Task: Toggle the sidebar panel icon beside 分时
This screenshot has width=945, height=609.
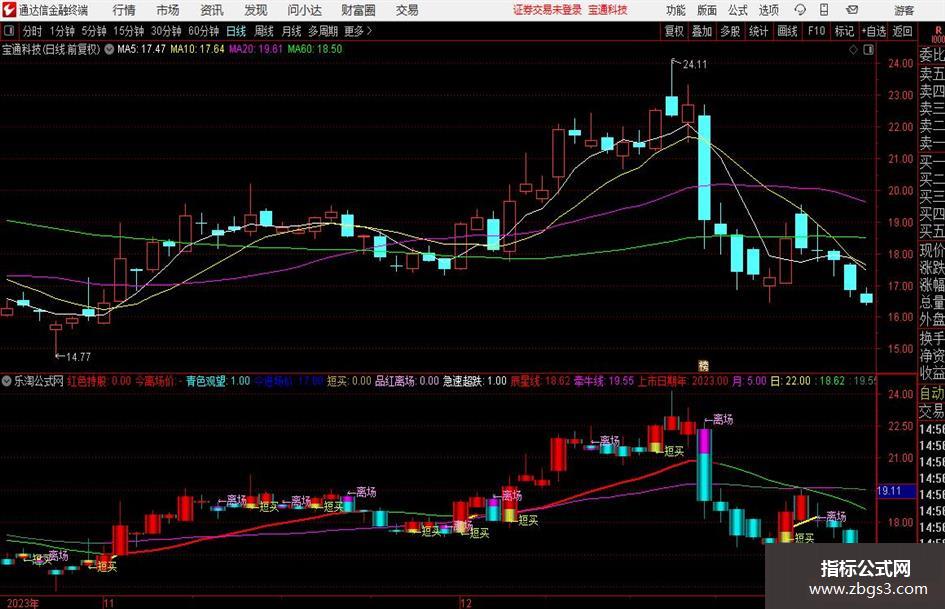Action: pos(8,31)
